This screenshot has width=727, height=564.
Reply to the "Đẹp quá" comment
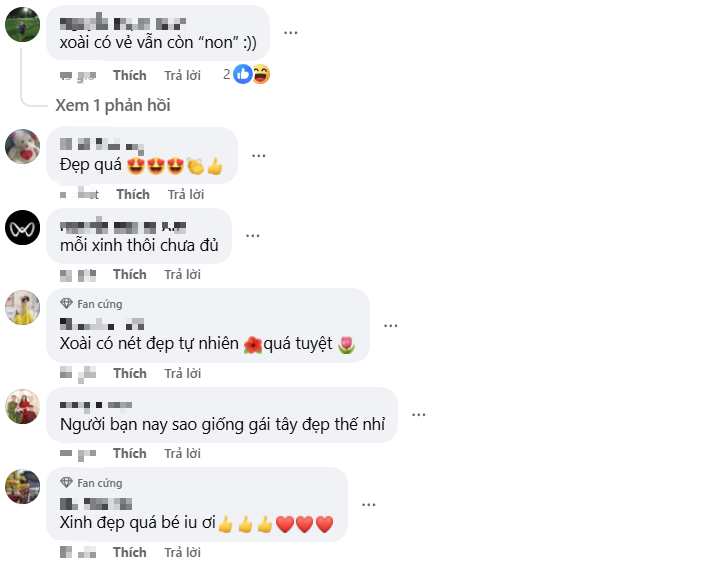pos(185,194)
